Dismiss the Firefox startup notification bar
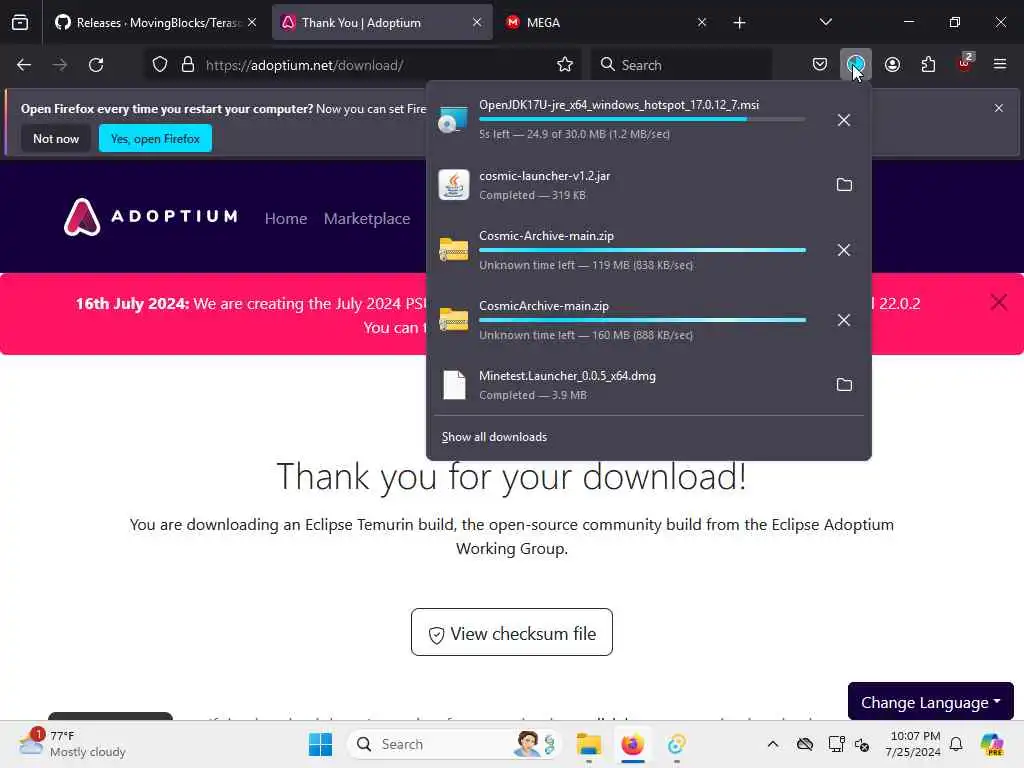This screenshot has width=1024, height=768. tap(999, 108)
